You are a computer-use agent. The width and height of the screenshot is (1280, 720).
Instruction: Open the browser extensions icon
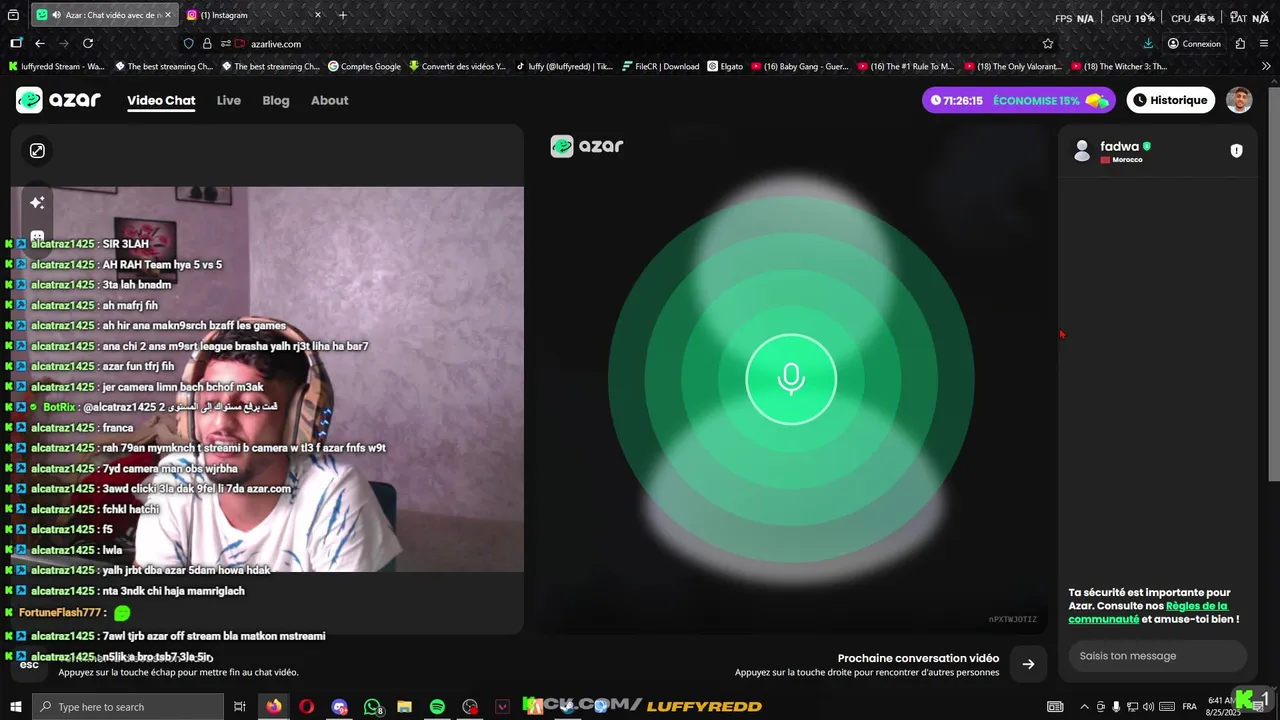pyautogui.click(x=1241, y=43)
